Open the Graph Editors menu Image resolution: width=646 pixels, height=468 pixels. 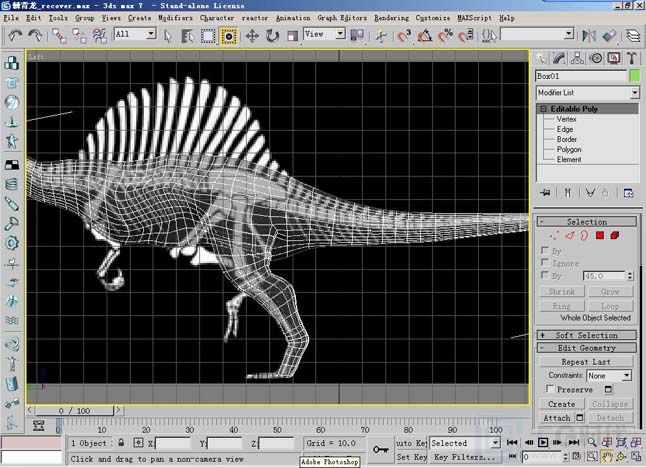pyautogui.click(x=342, y=18)
